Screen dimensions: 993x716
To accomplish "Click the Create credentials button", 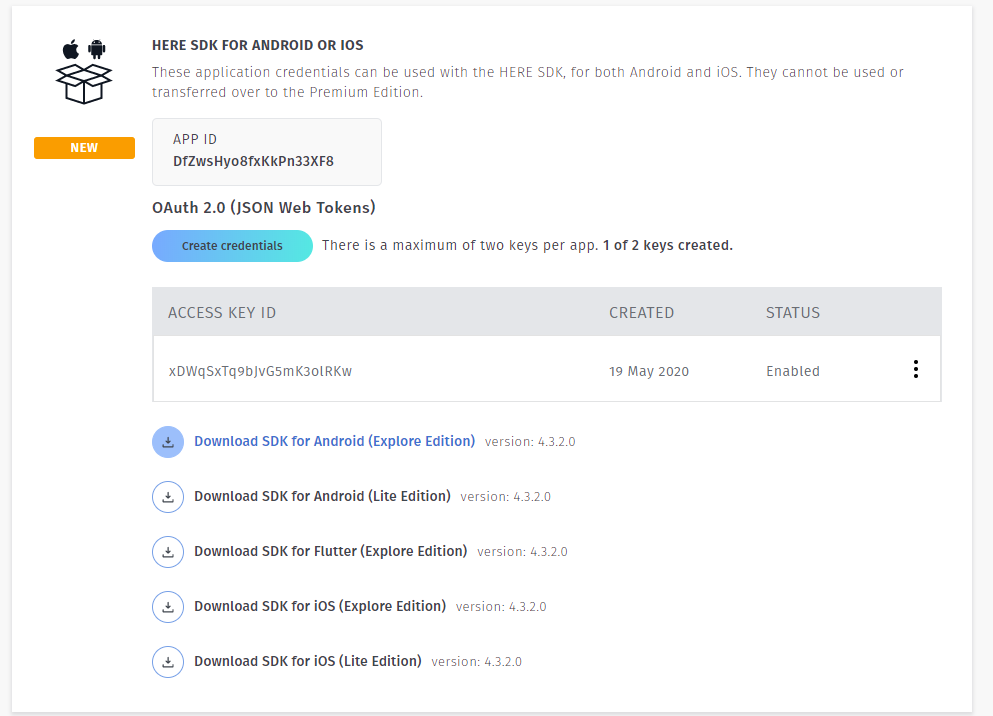I will (x=232, y=246).
